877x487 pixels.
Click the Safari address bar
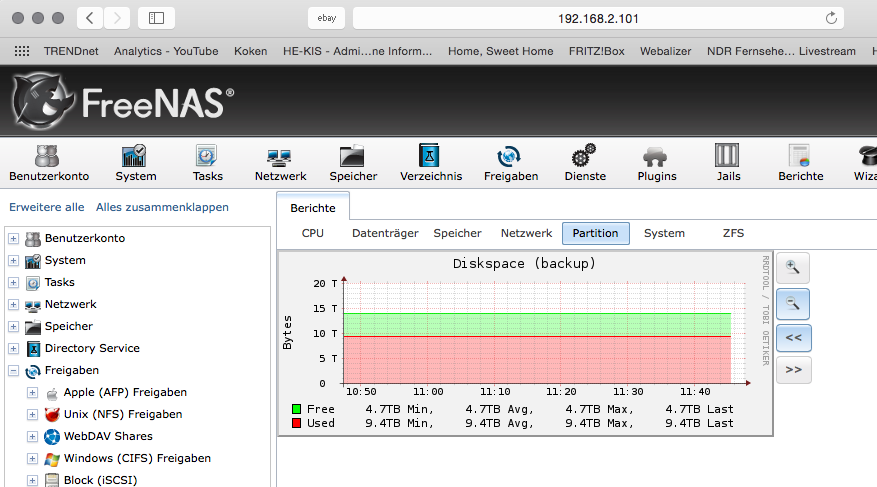click(x=598, y=18)
